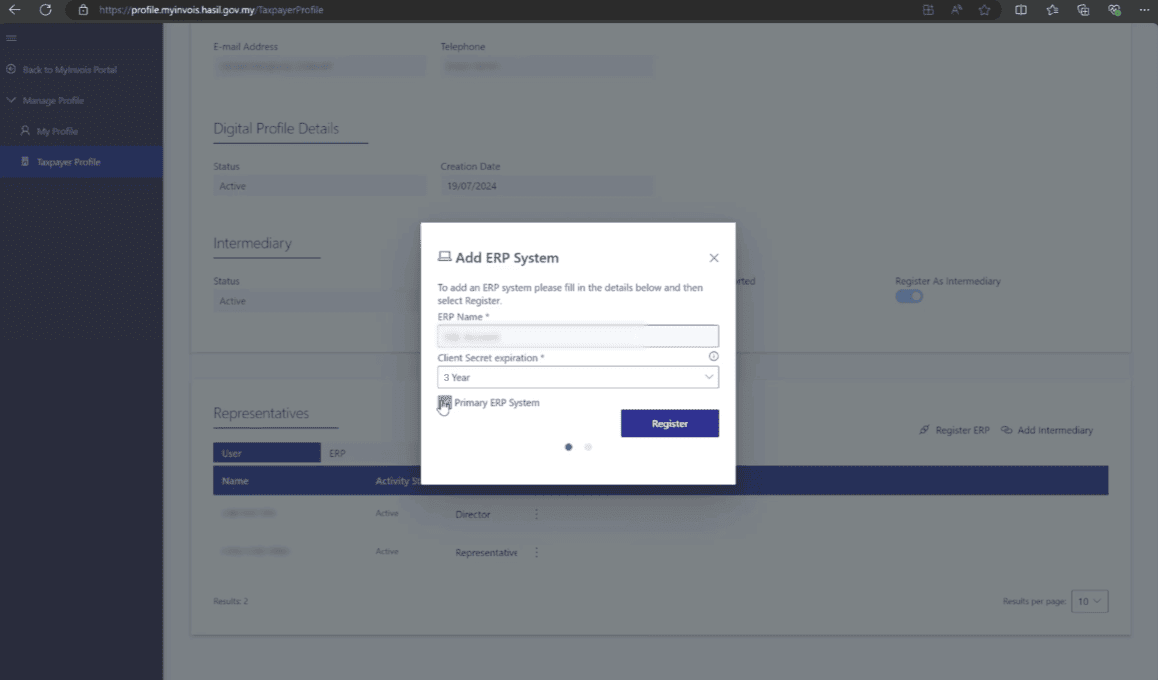Open the favorites list icon in toolbar

[x=1052, y=10]
